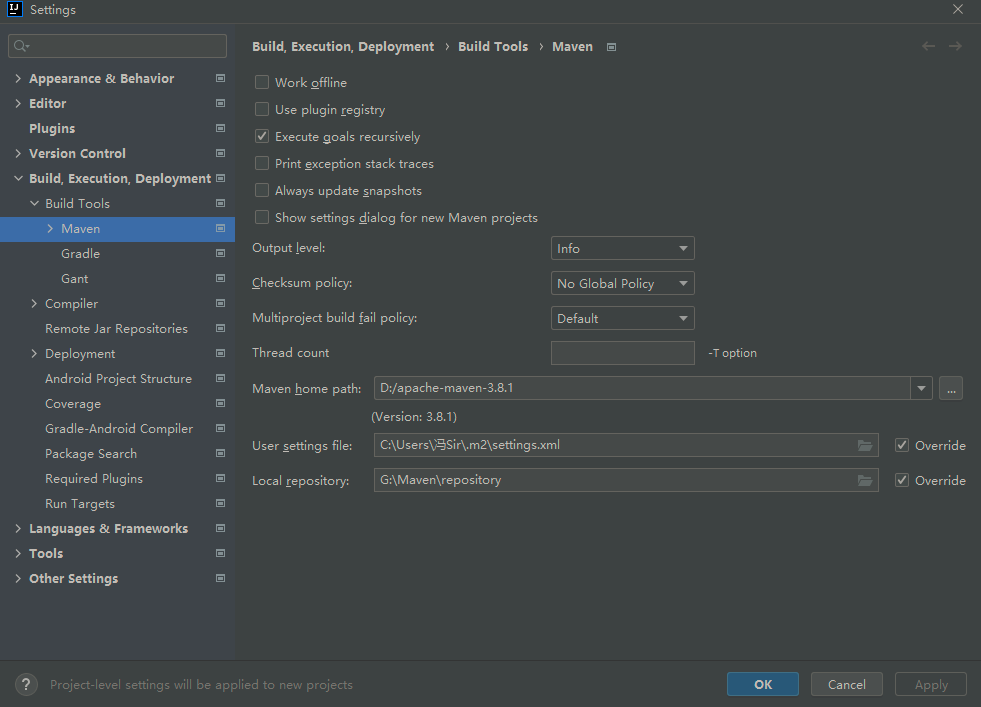The image size is (981, 707).
Task: Open the Plugins settings page
Action: click(x=52, y=128)
